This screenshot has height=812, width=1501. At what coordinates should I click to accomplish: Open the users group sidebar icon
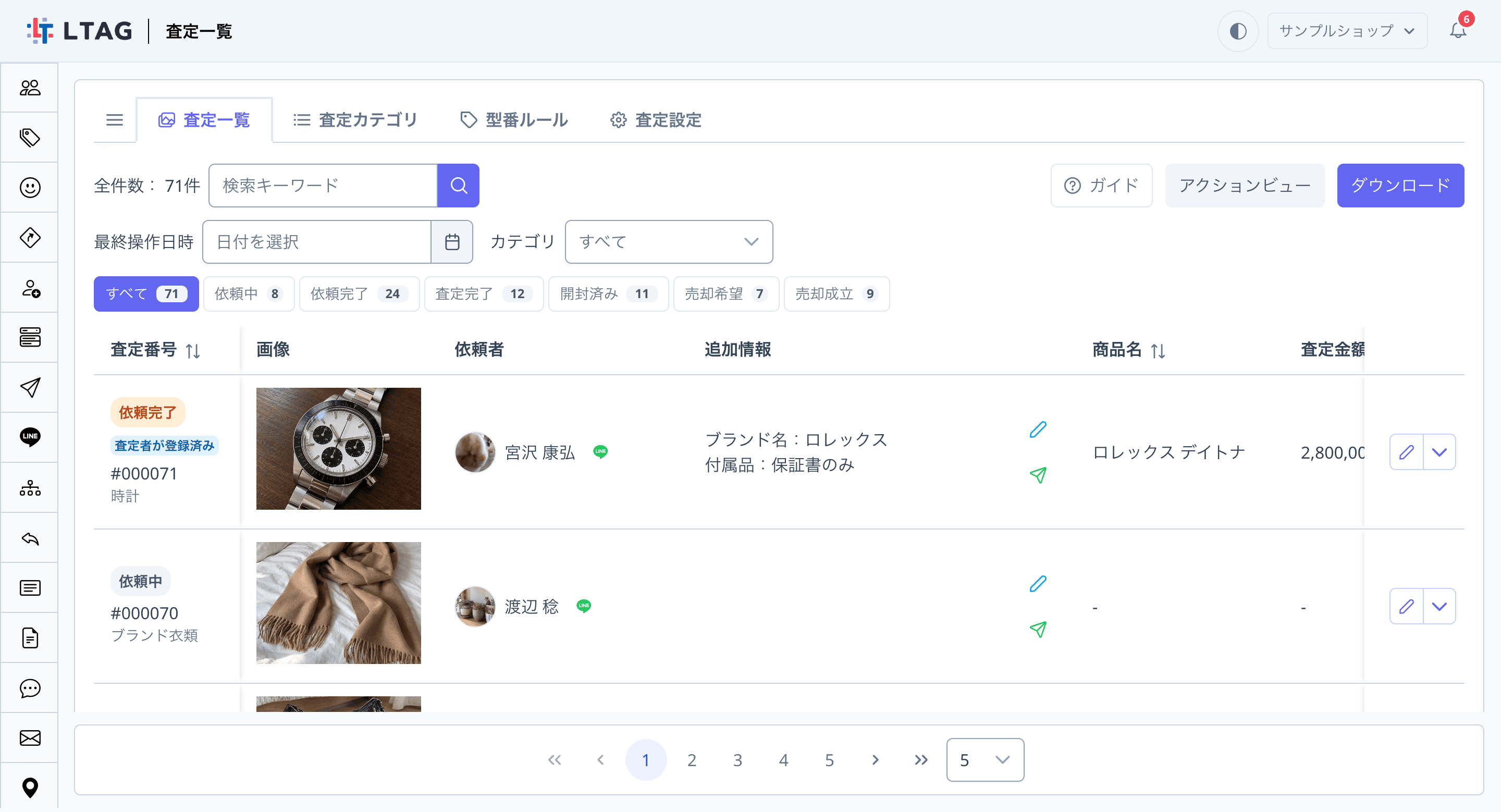tap(30, 88)
